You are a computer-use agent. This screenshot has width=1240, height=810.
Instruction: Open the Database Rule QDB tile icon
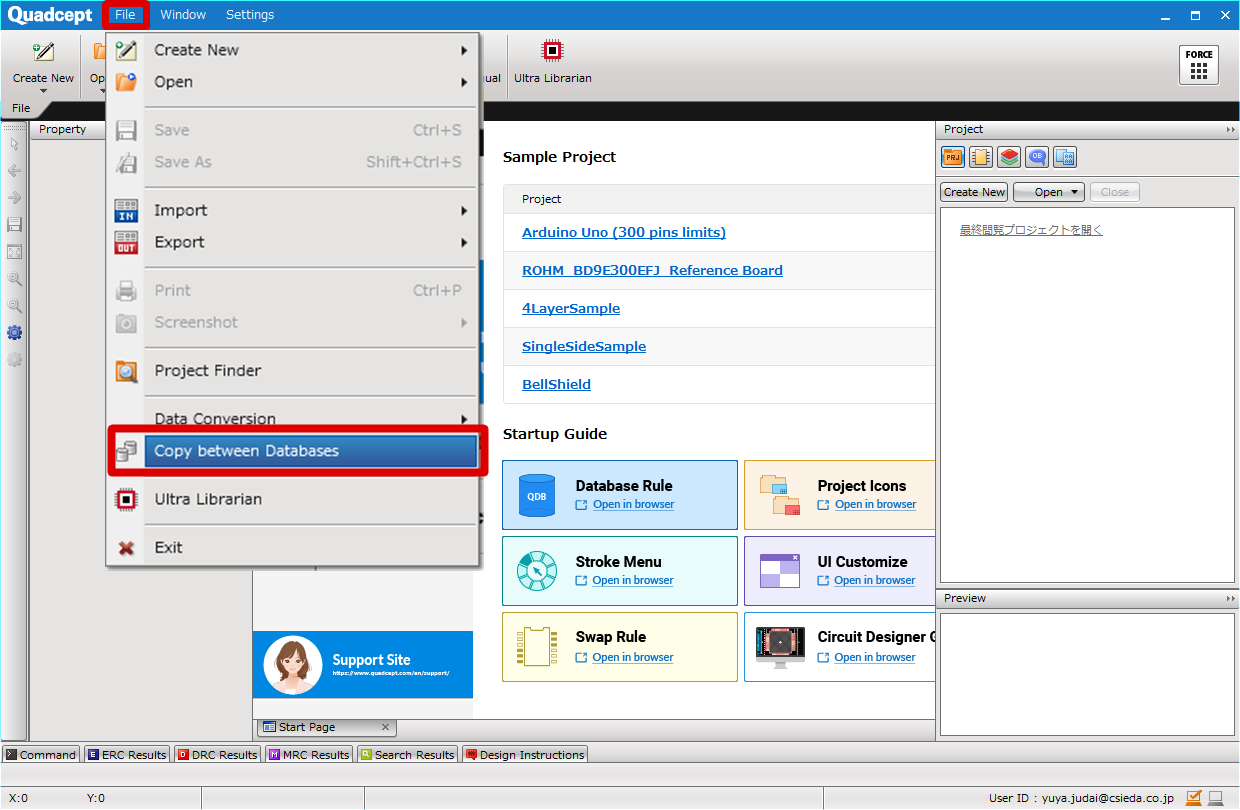click(537, 495)
